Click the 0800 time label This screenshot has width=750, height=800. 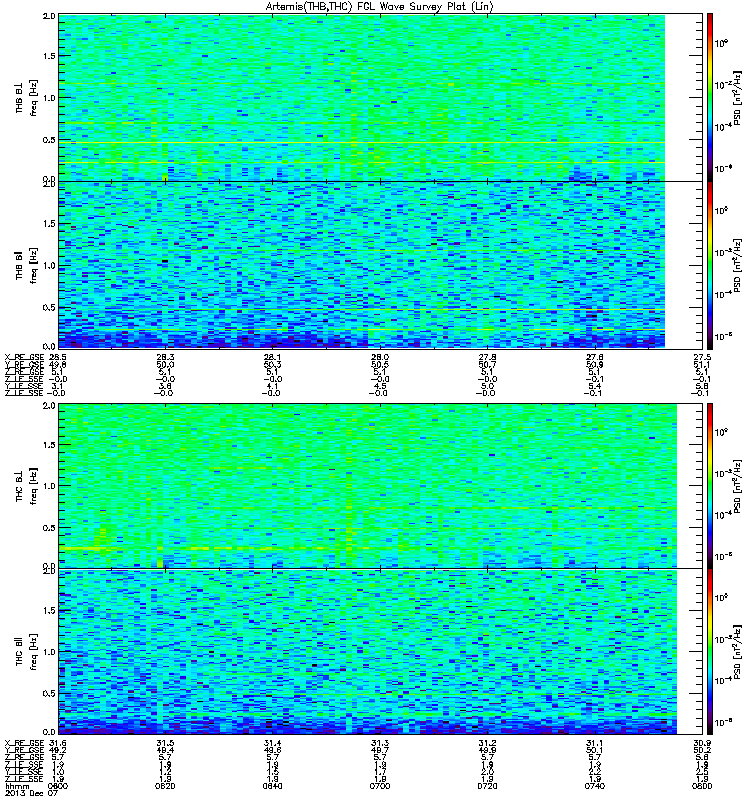coord(703,786)
